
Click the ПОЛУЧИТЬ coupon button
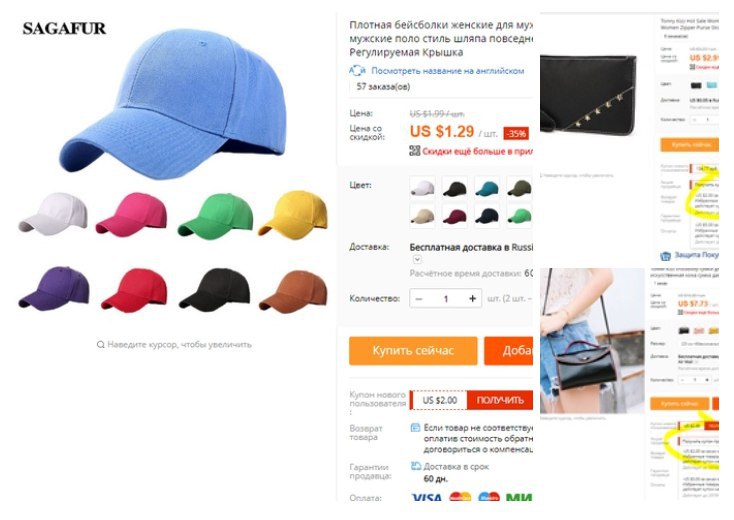coord(500,400)
